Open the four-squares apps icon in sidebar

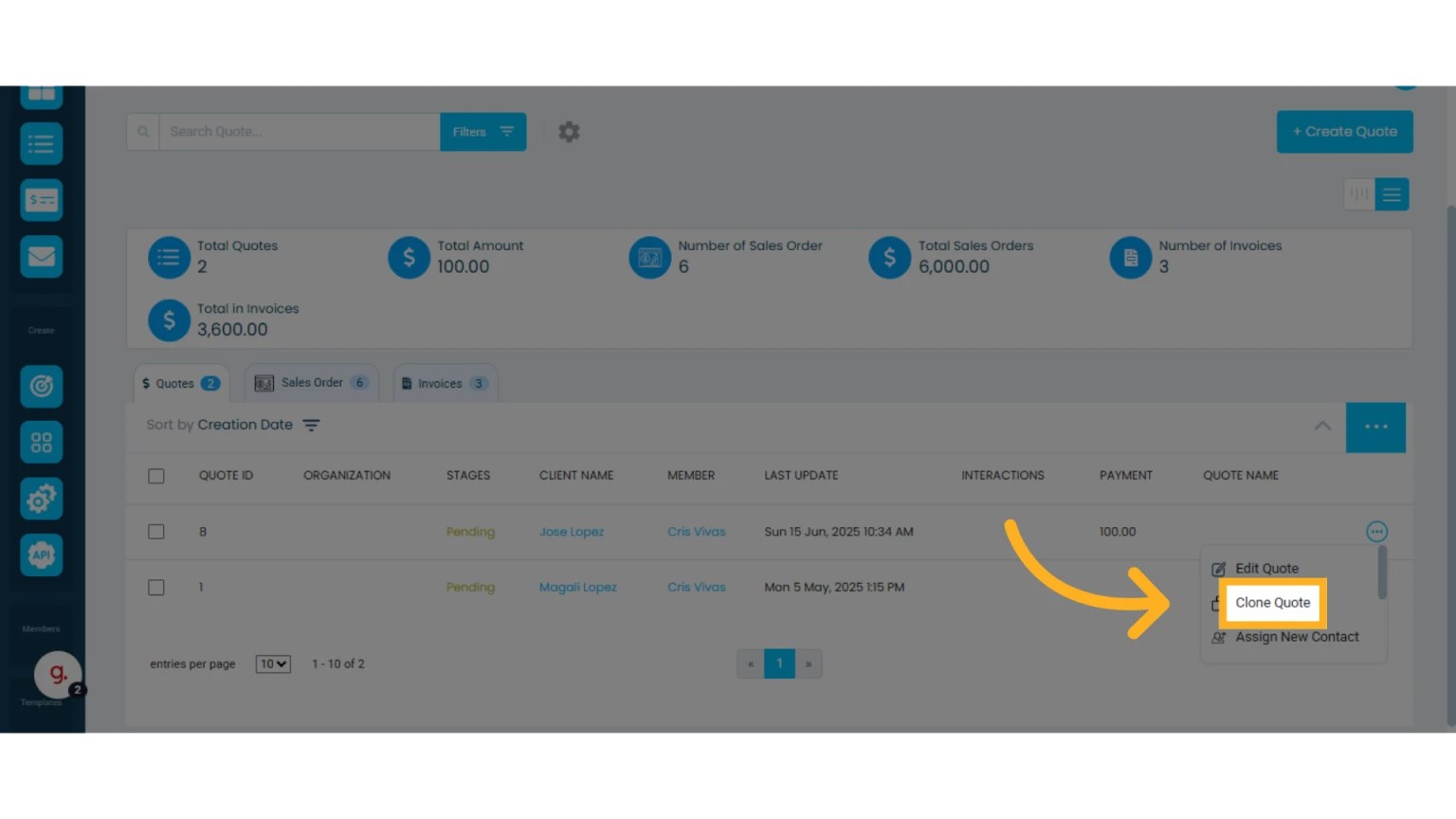point(42,443)
